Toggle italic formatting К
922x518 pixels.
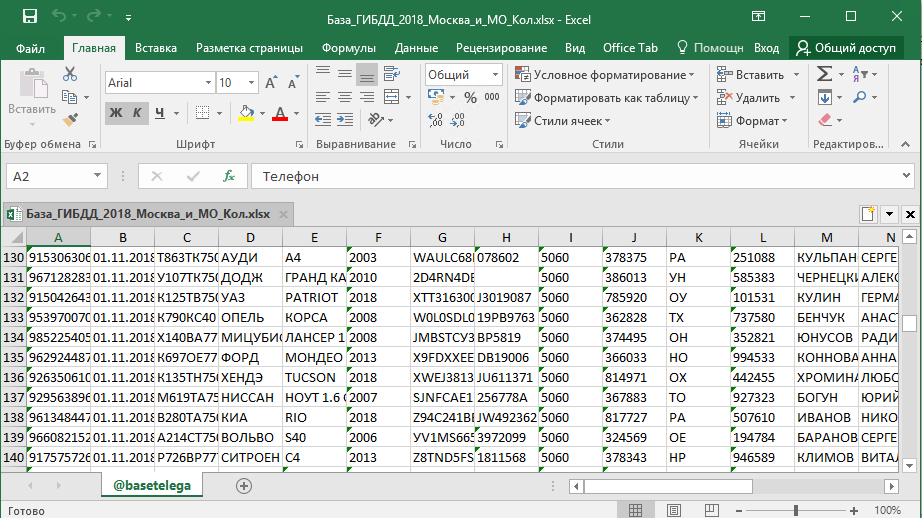[137, 113]
